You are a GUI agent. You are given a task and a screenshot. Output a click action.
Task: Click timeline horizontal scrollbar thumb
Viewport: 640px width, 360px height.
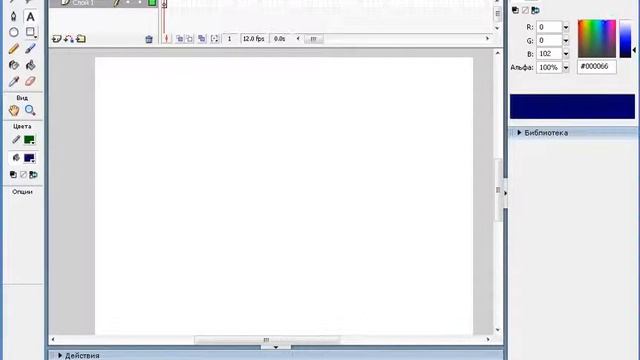[313, 39]
